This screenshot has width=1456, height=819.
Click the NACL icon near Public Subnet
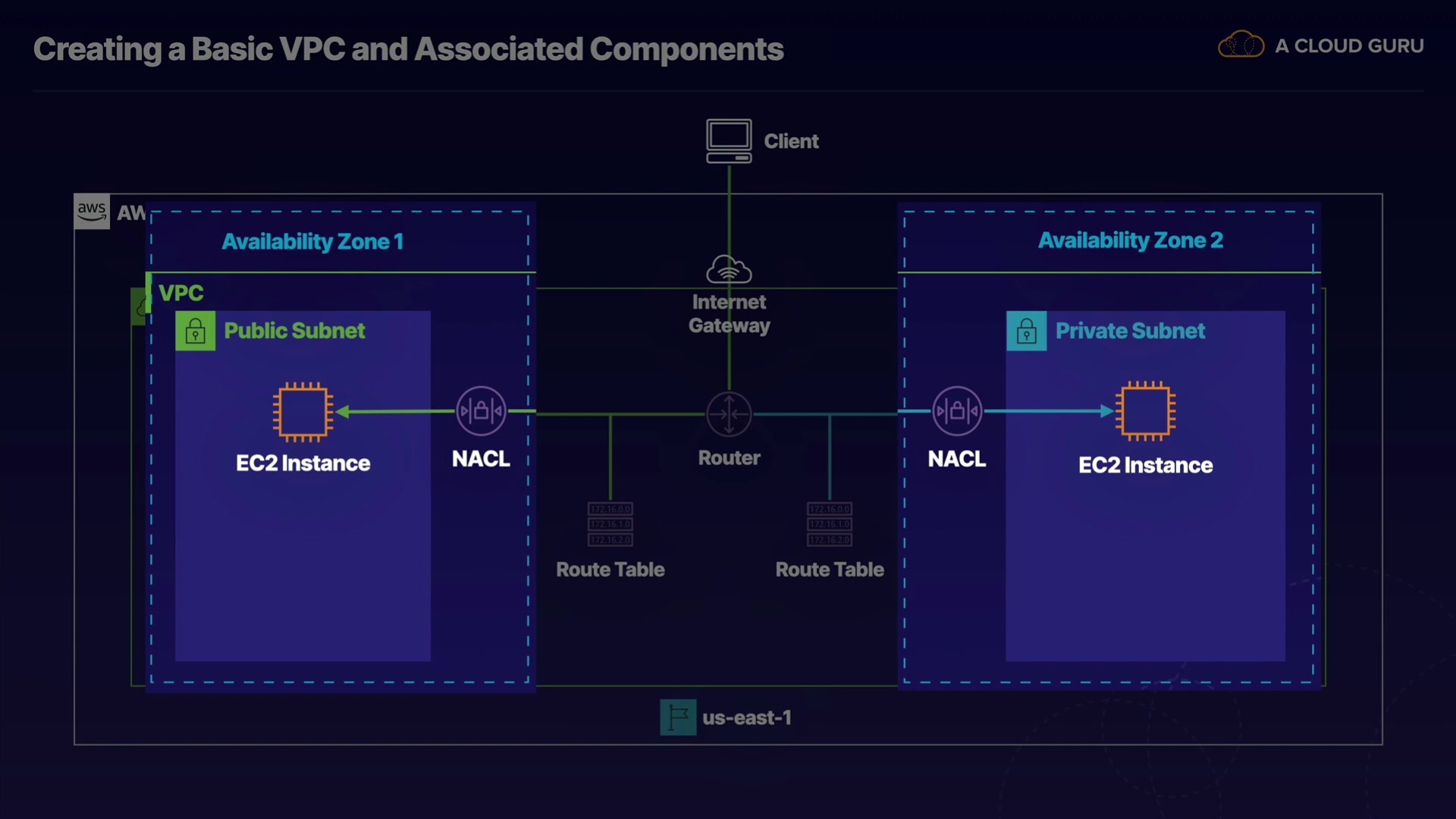point(481,411)
